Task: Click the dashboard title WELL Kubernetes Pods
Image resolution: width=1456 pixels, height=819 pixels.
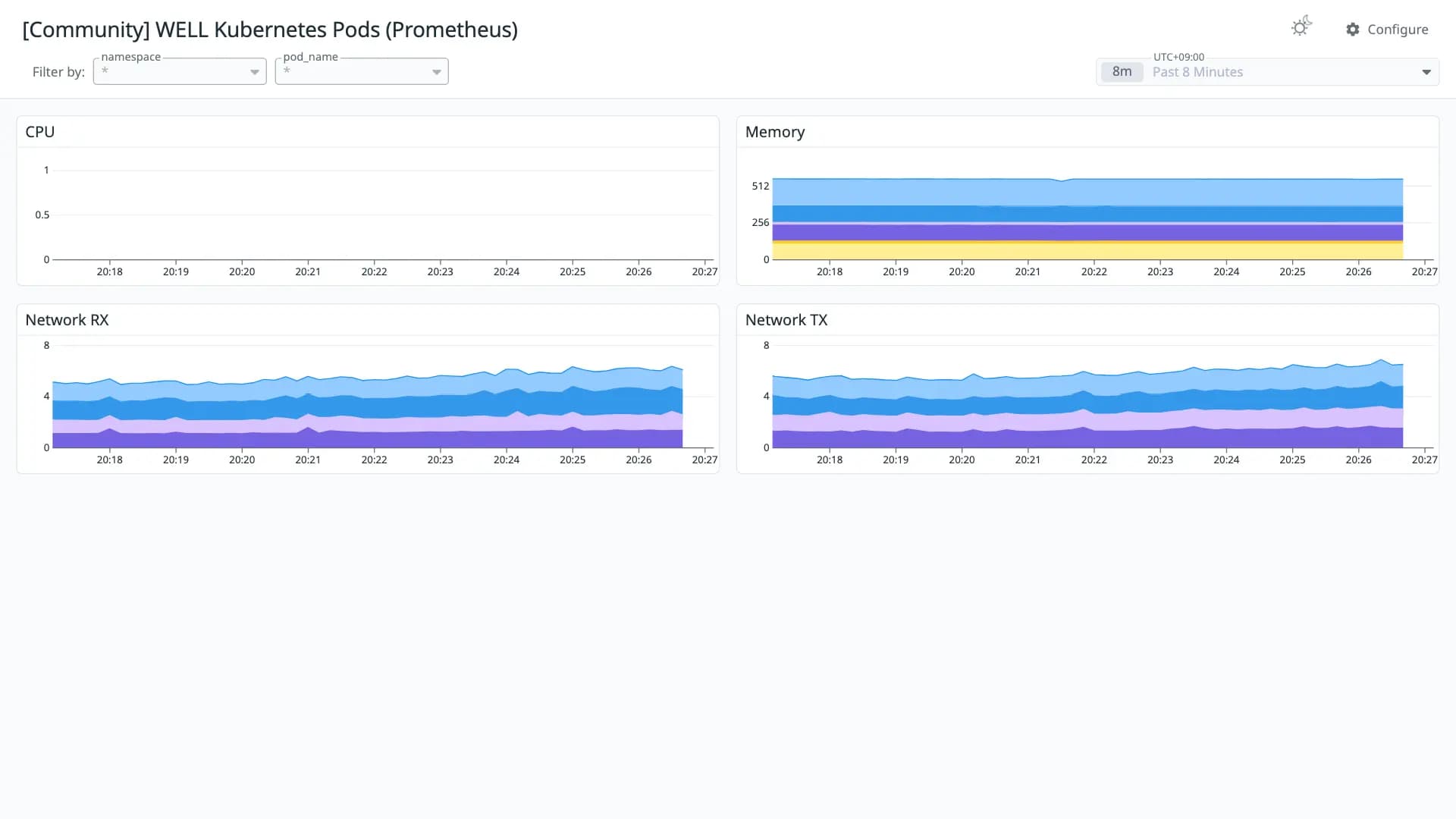Action: click(x=270, y=30)
